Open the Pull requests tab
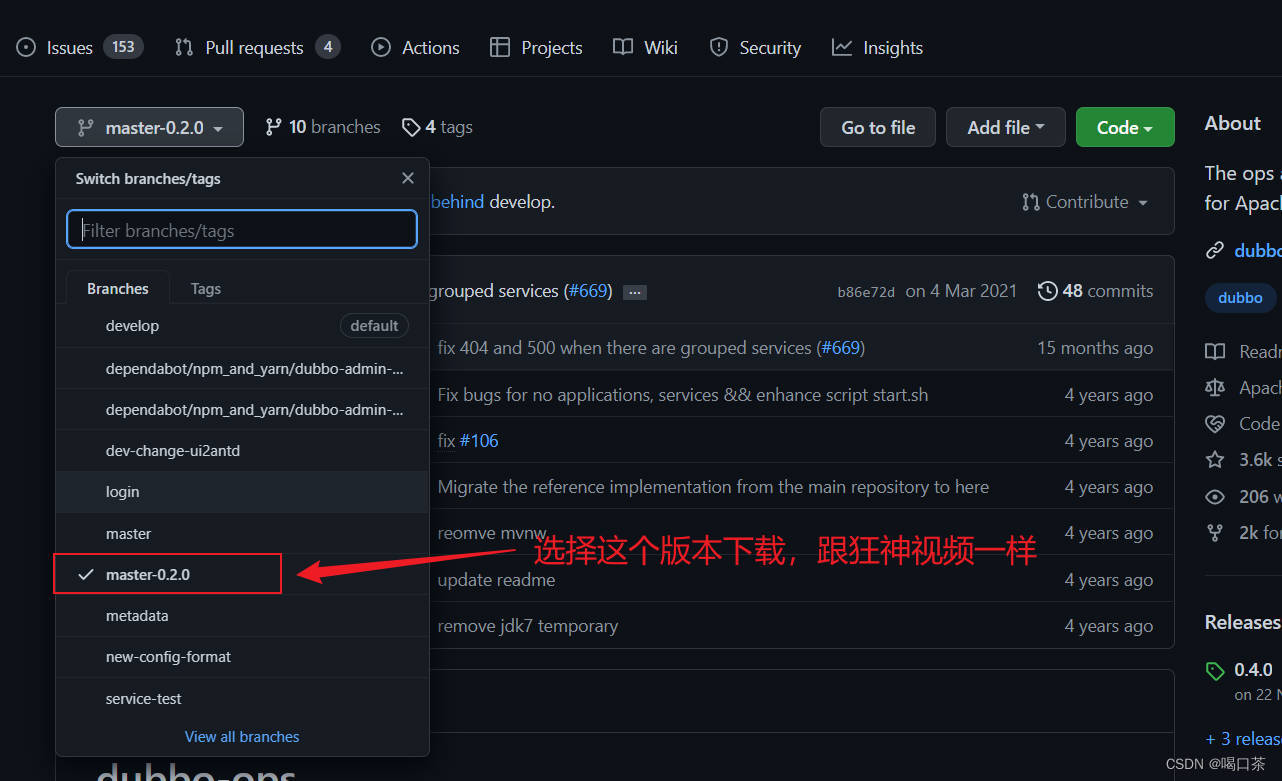 (257, 47)
